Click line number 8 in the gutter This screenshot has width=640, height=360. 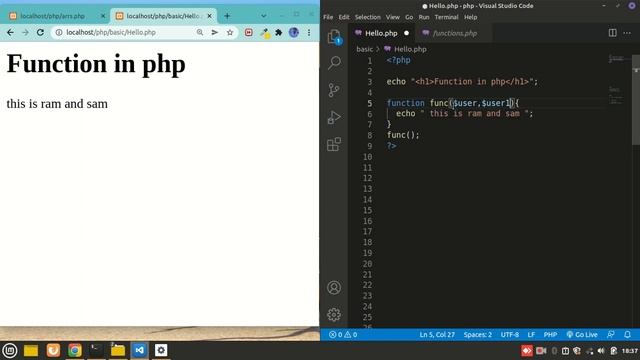(x=369, y=135)
